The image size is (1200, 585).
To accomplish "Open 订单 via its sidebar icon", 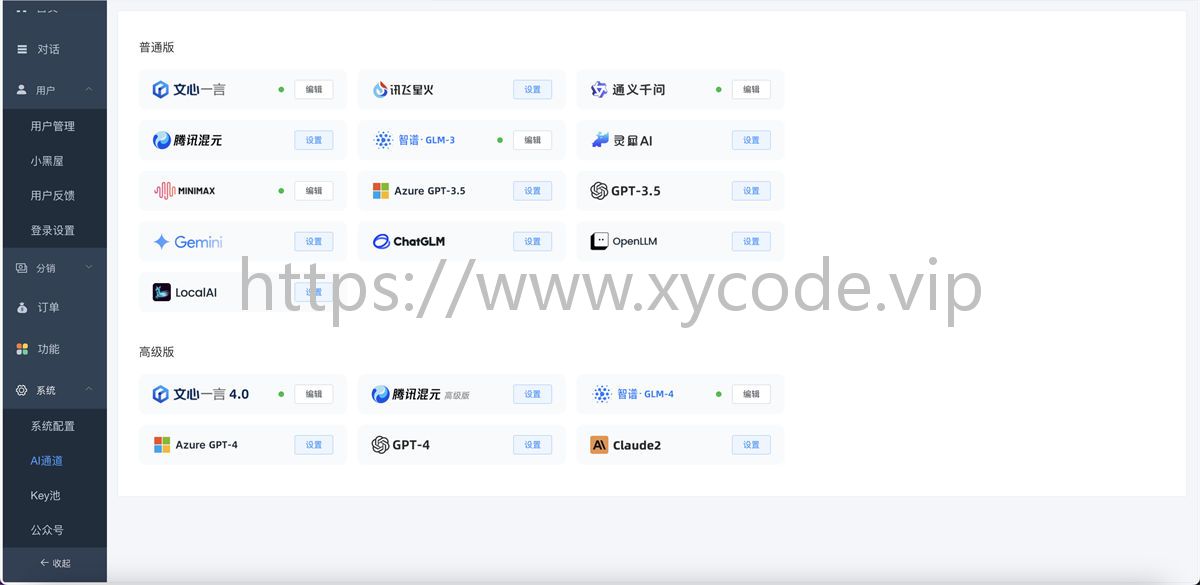I will (23, 308).
